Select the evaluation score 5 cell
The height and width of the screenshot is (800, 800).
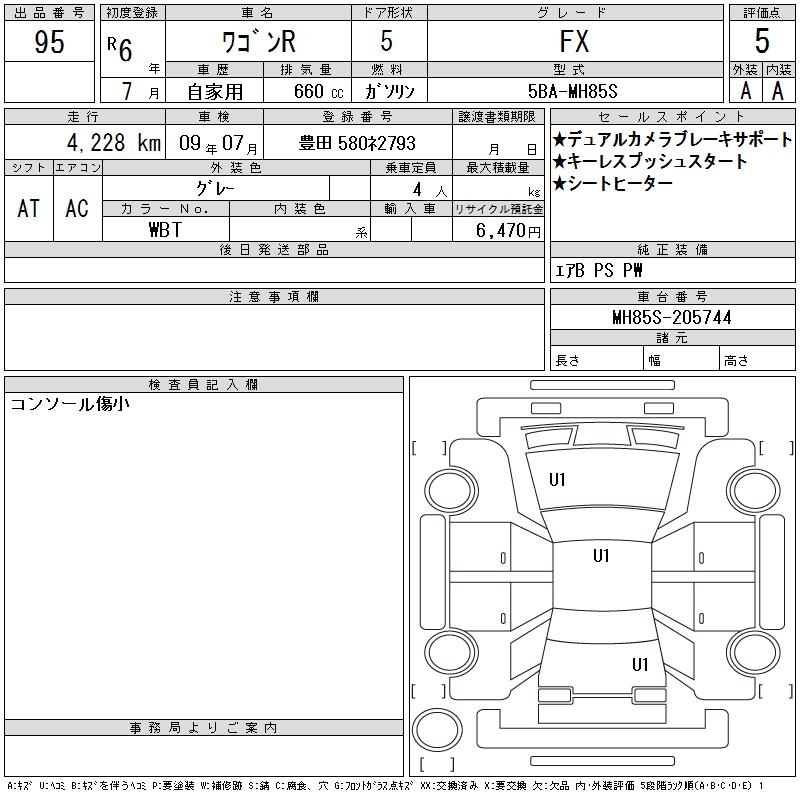click(x=762, y=41)
